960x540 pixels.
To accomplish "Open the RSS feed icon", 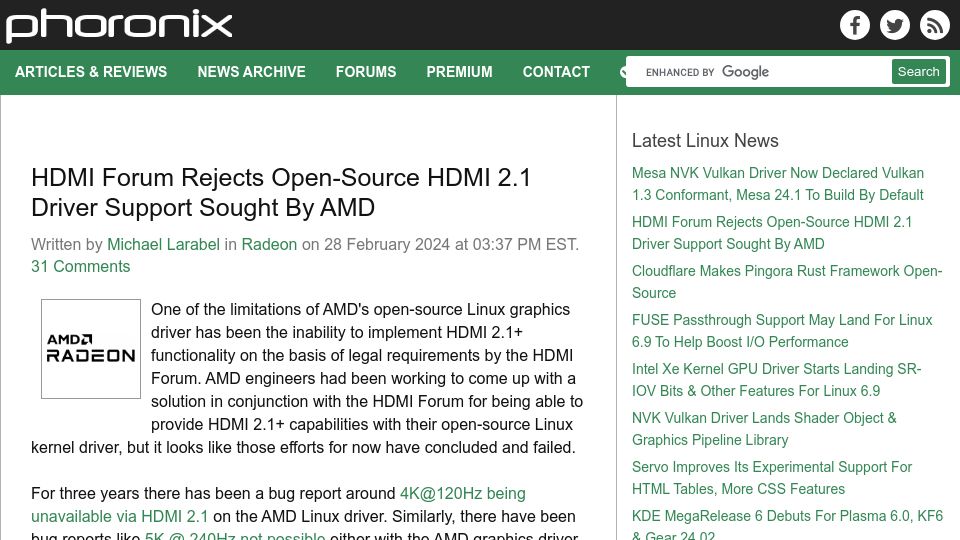I will (934, 25).
